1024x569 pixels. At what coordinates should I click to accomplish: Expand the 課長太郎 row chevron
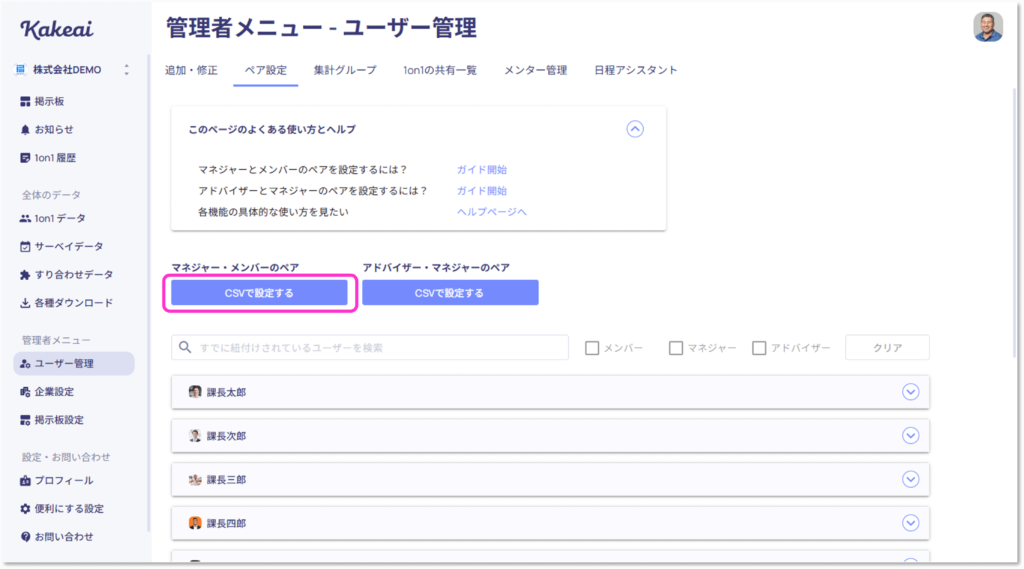910,392
